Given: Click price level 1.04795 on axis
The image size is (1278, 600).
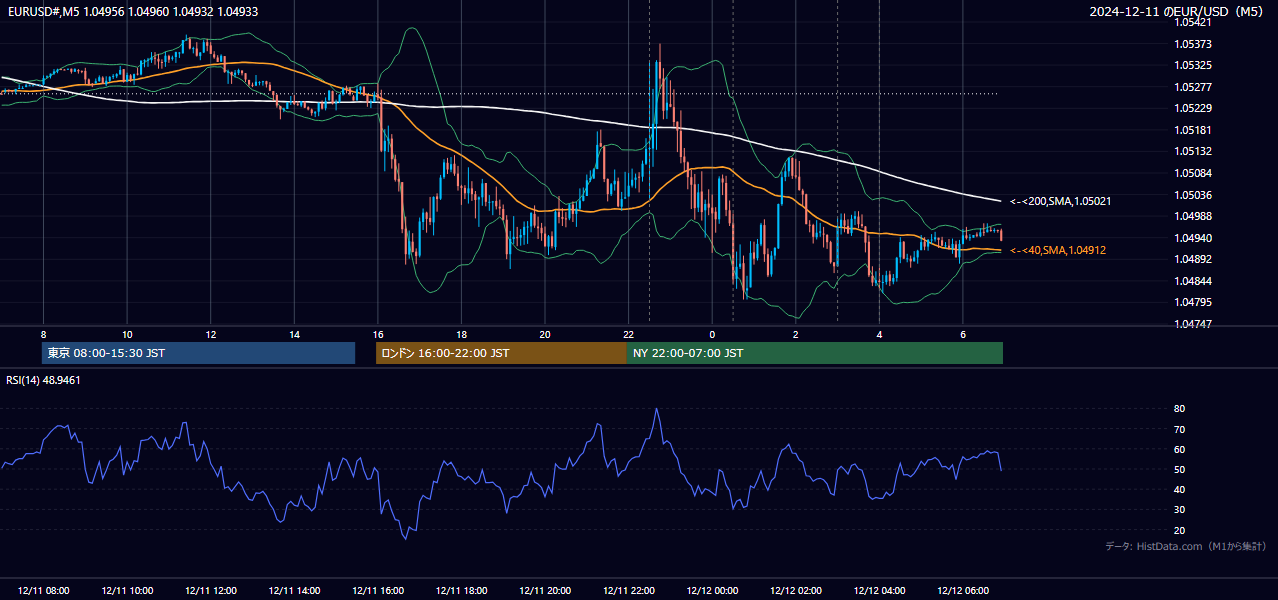Looking at the screenshot, I should coord(1193,302).
